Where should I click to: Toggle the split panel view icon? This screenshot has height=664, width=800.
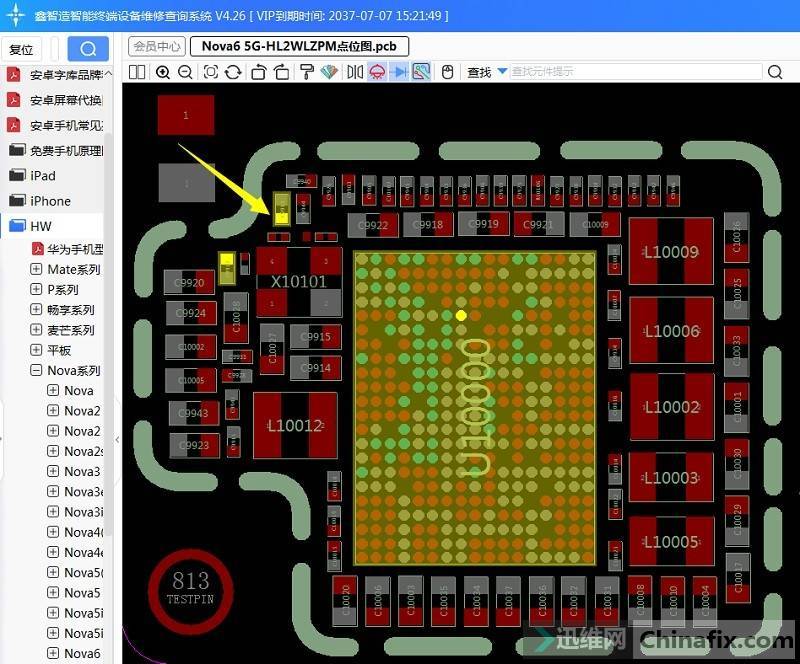click(137, 72)
